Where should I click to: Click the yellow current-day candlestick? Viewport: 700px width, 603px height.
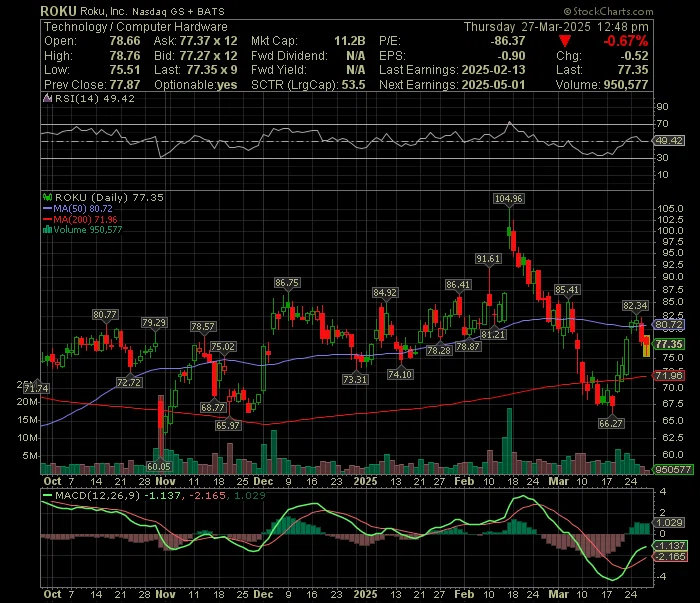(646, 346)
